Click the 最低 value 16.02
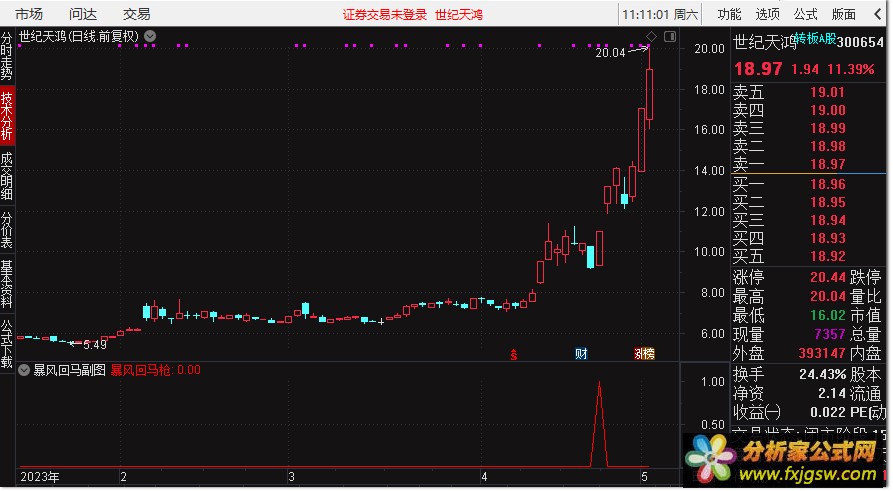 point(828,315)
